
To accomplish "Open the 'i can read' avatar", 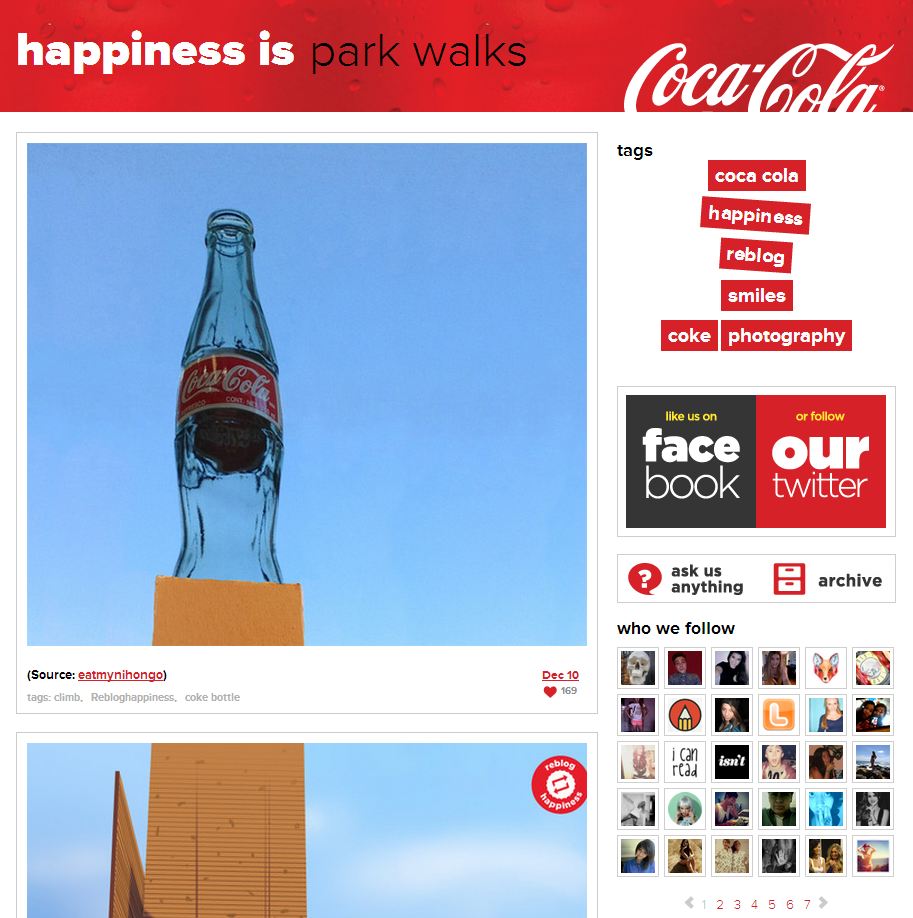I will (685, 762).
